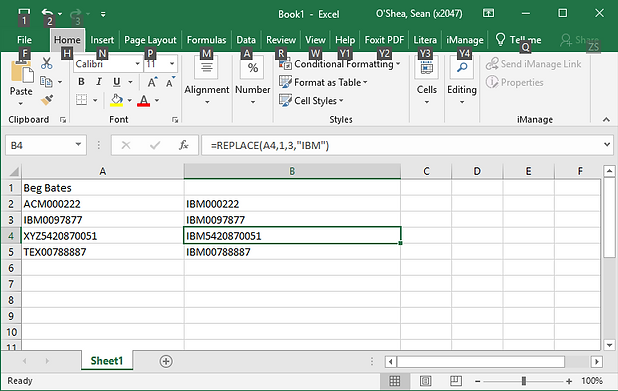Open the Review tab
Image resolution: width=618 pixels, height=391 pixels.
coord(281,40)
